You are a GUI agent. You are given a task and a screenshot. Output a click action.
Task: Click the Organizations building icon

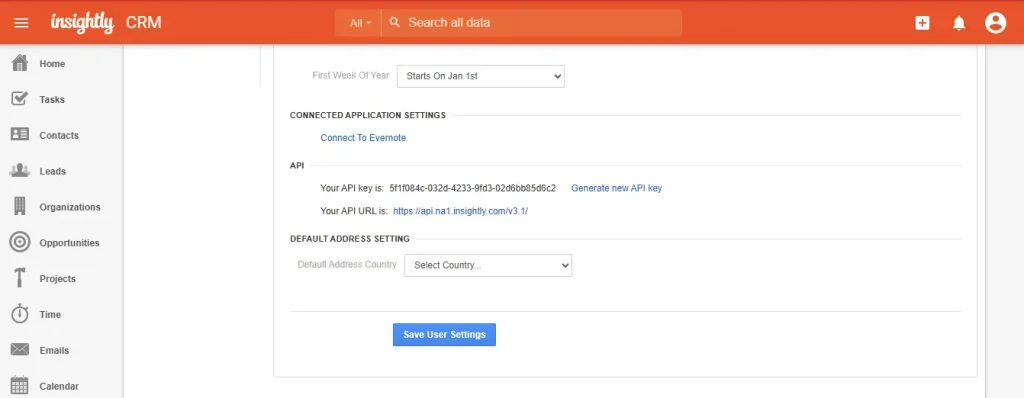tap(20, 207)
